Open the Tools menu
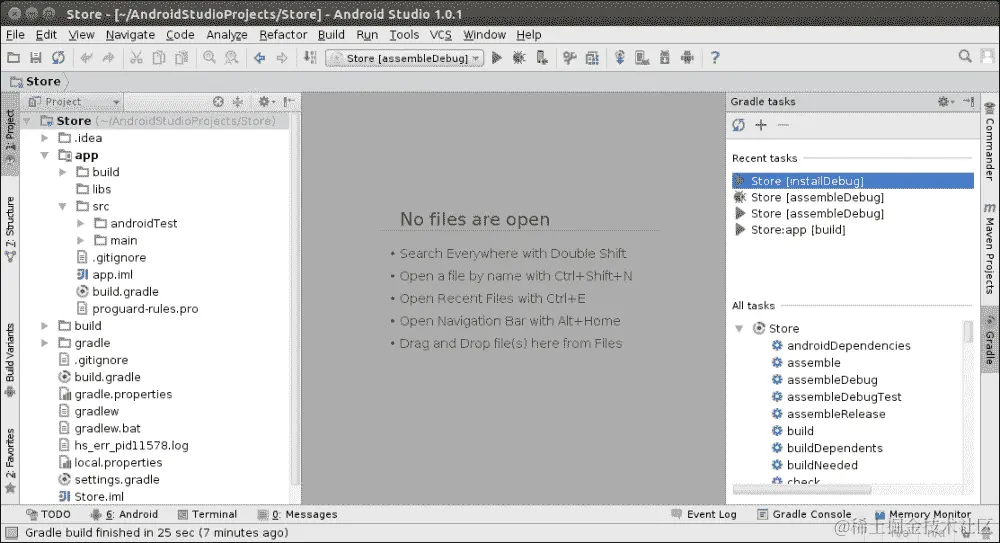The height and width of the screenshot is (543, 1000). tap(404, 34)
